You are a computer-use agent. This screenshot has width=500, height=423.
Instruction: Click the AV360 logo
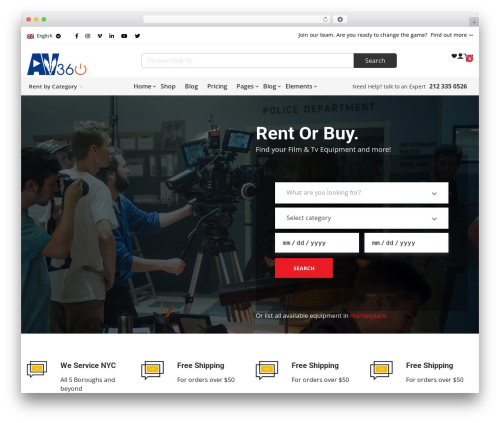(57, 64)
